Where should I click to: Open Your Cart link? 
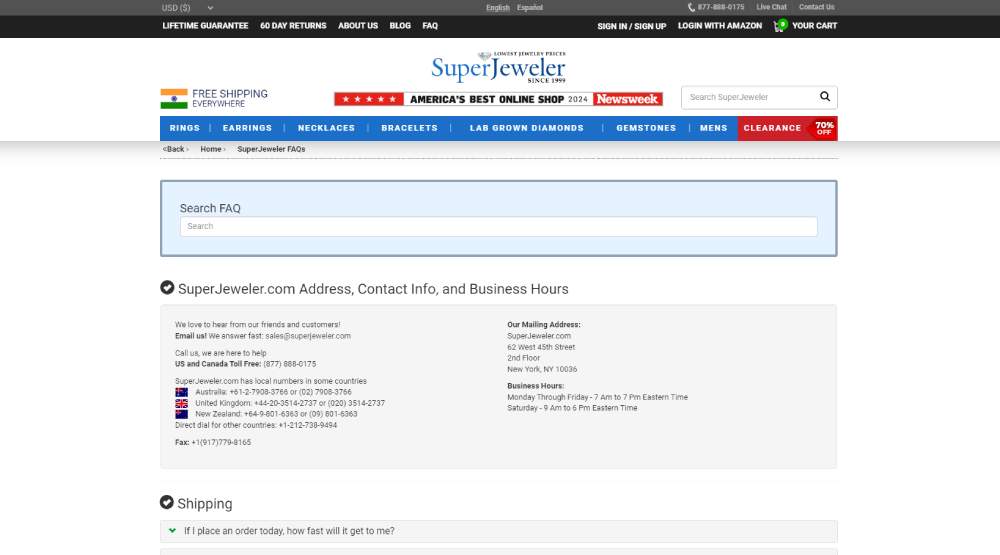[x=814, y=26]
